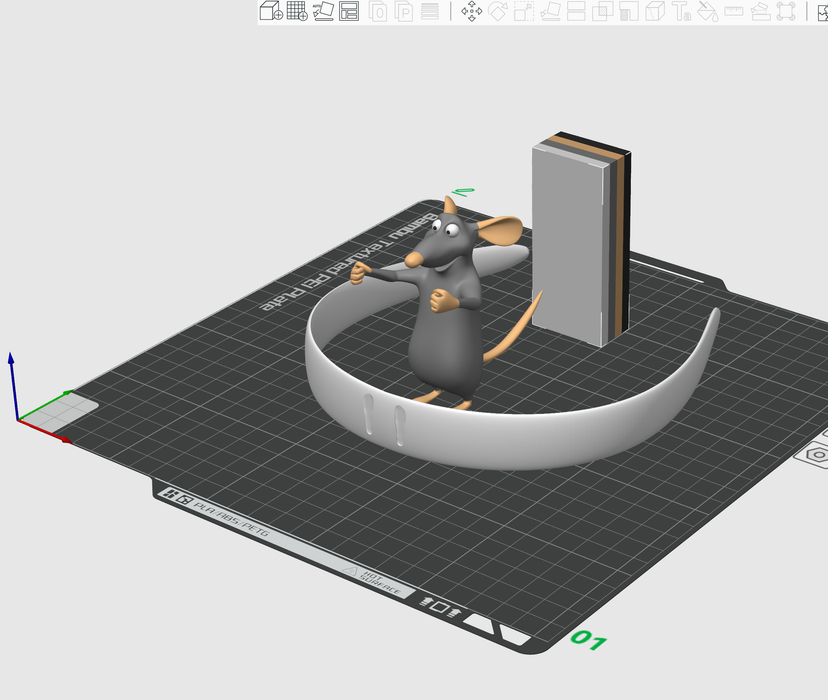Open the Mesh boolean tool
This screenshot has height=700, width=828.
pos(603,12)
